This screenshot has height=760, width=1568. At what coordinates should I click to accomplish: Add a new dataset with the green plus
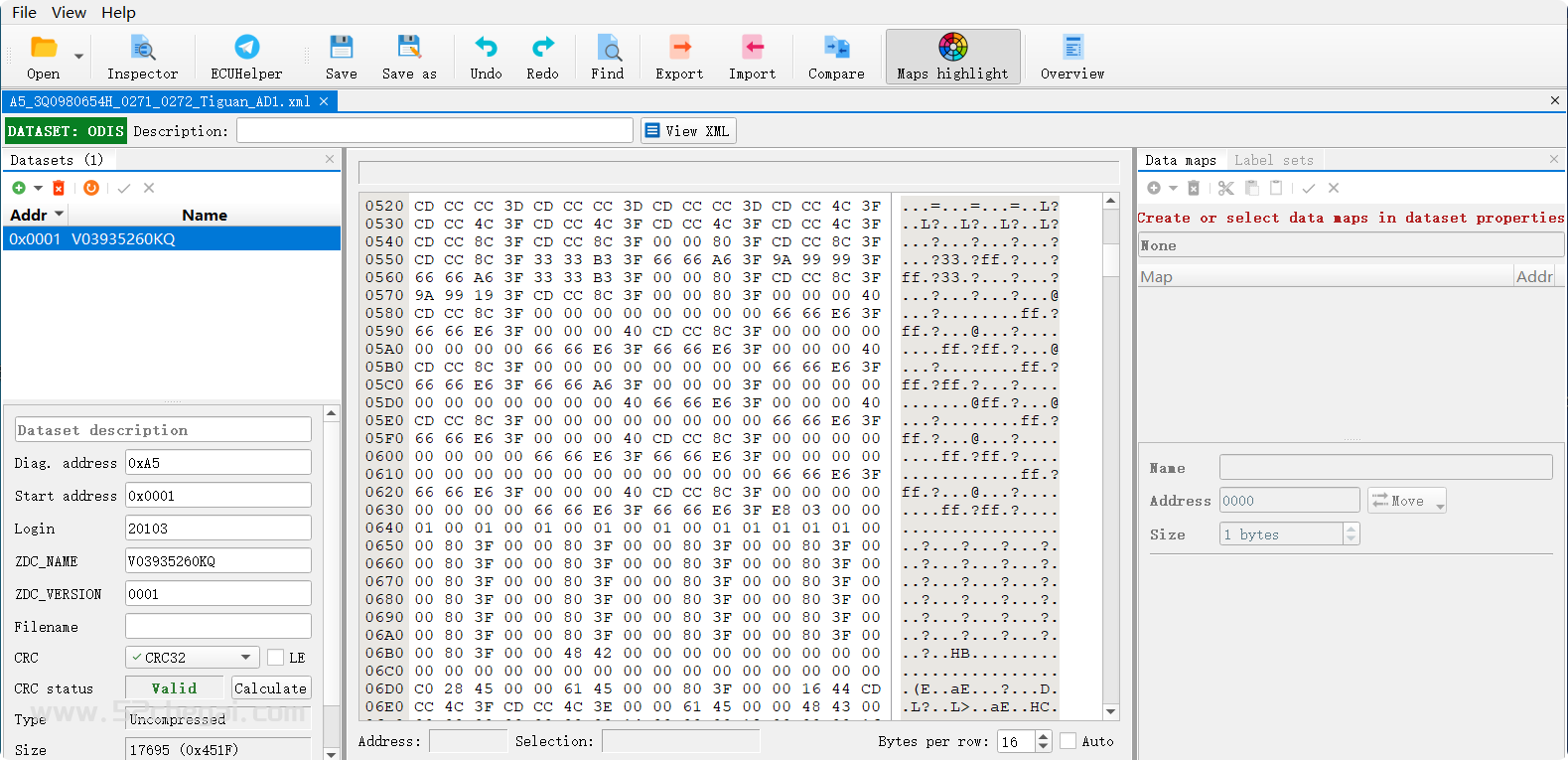(19, 188)
